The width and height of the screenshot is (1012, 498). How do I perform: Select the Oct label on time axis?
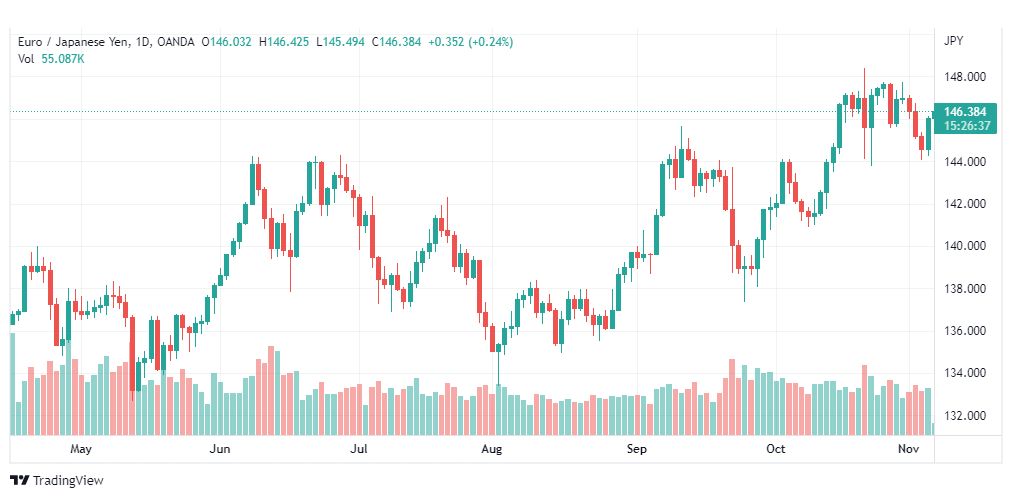coord(776,449)
